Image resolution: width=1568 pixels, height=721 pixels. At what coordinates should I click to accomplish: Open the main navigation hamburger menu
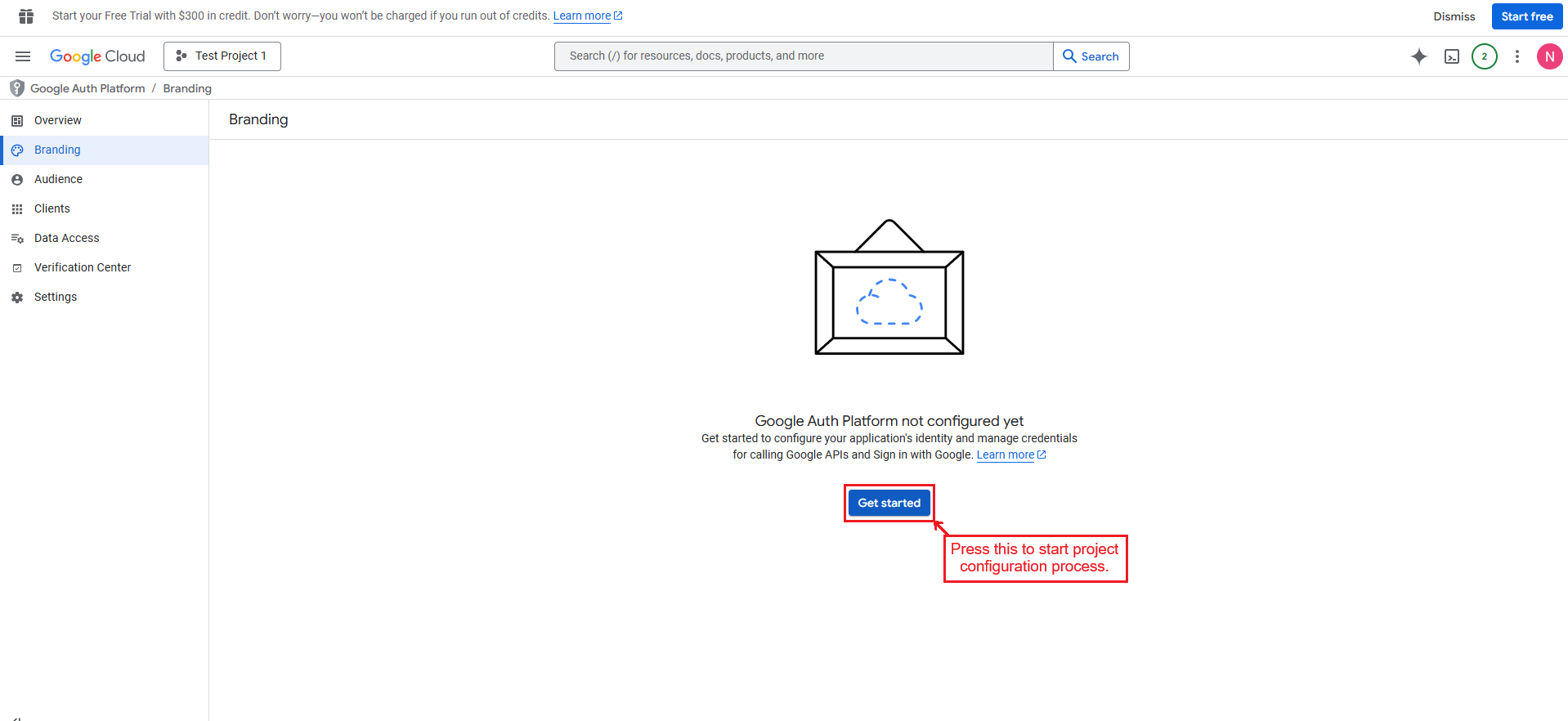(23, 56)
